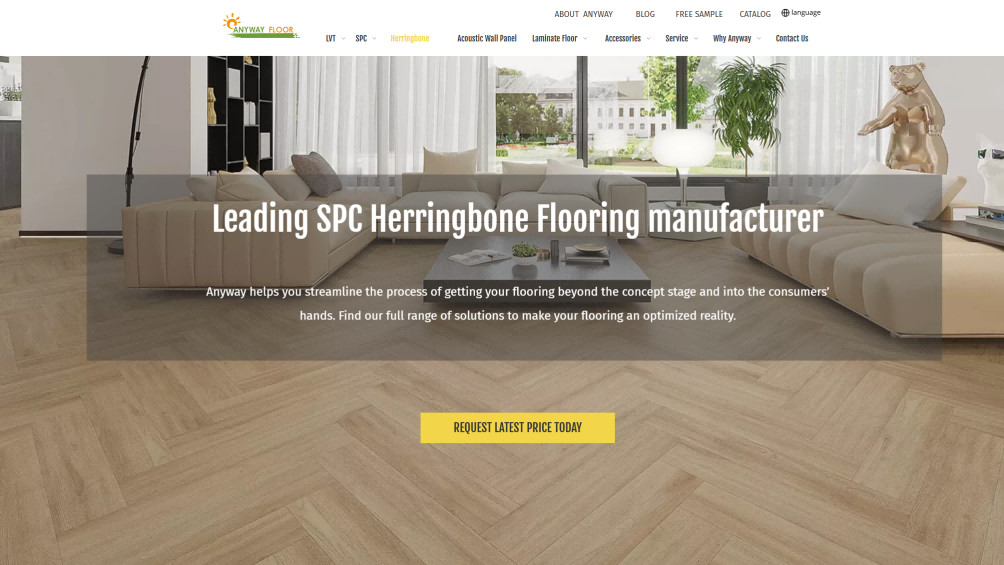This screenshot has height=565, width=1004.
Task: Expand the Accessories menu chevron
Action: 649,38
